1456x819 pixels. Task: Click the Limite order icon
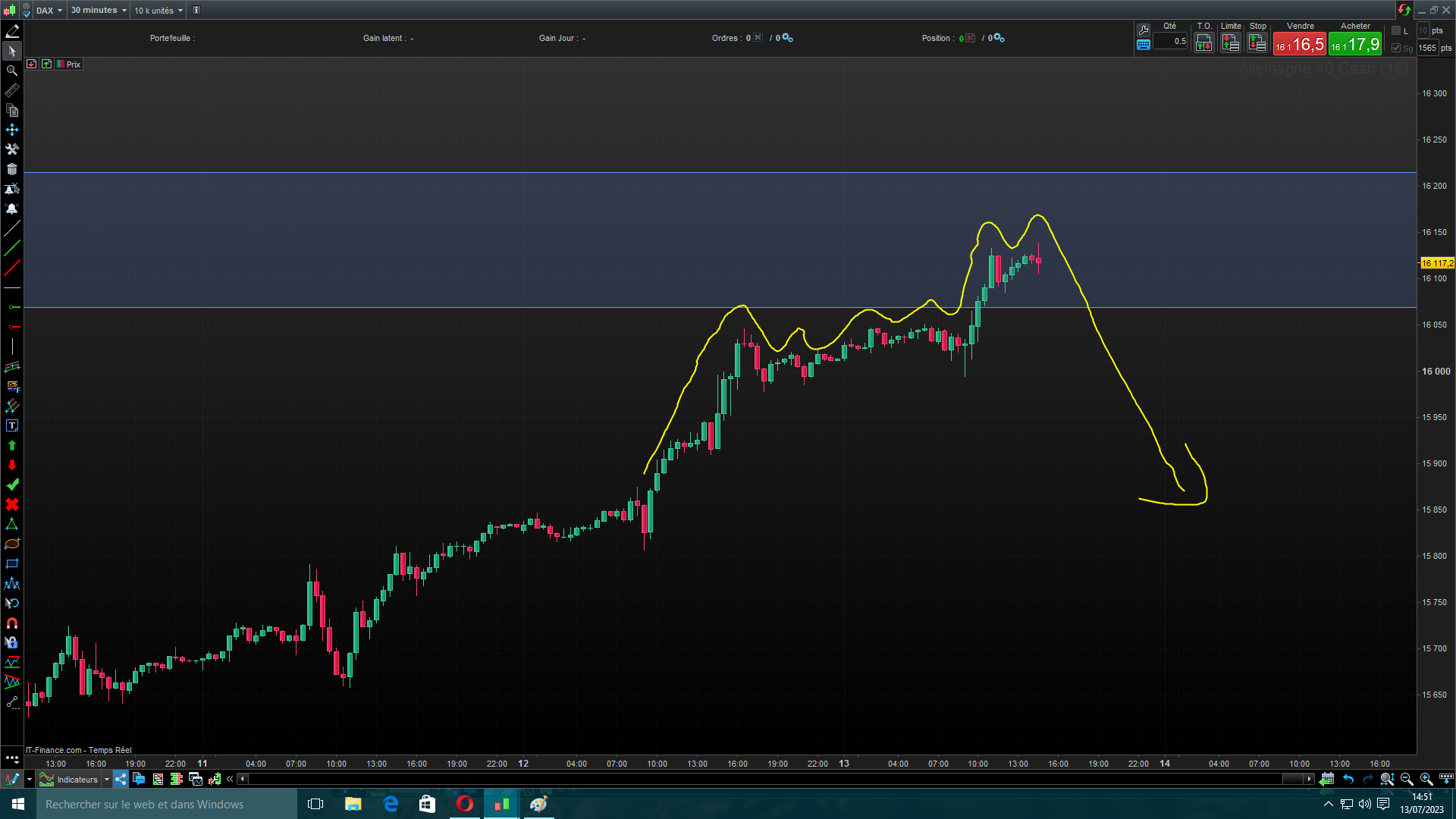tap(1230, 44)
